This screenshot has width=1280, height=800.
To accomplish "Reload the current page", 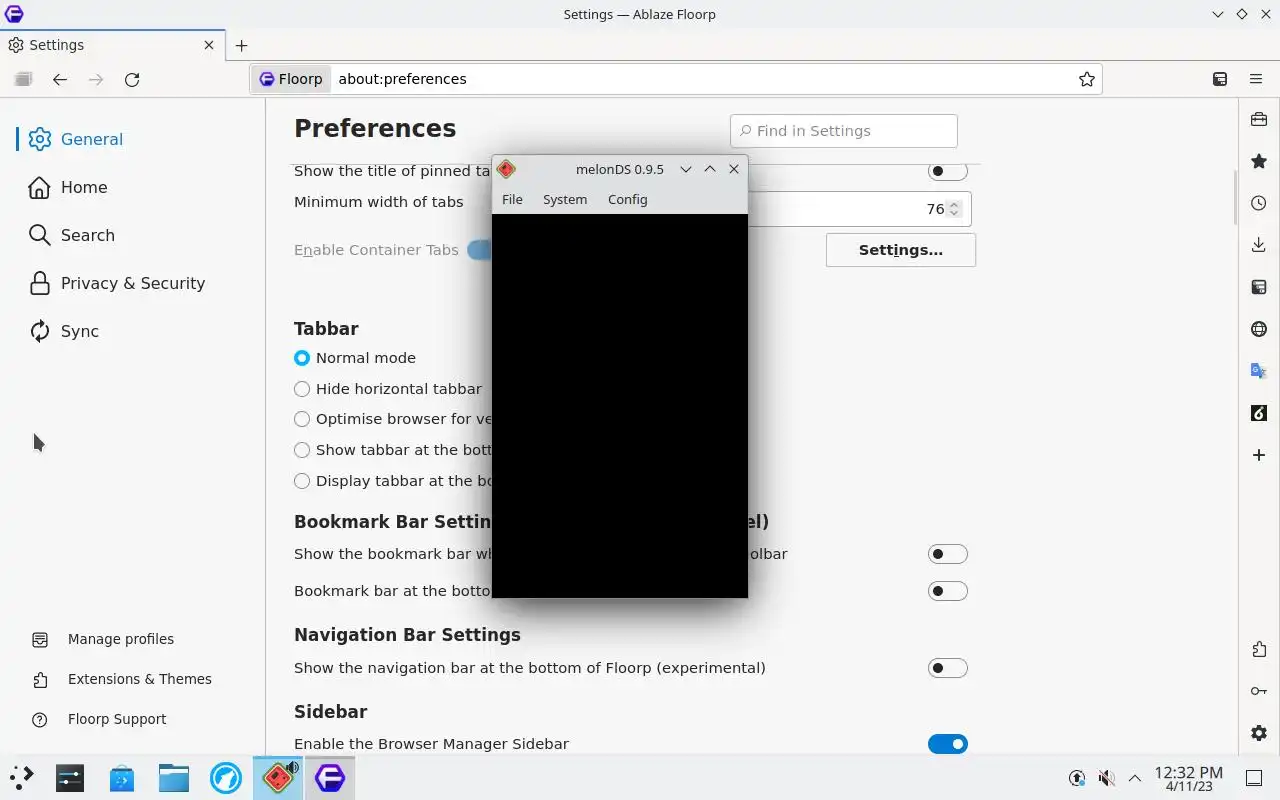I will 132,79.
